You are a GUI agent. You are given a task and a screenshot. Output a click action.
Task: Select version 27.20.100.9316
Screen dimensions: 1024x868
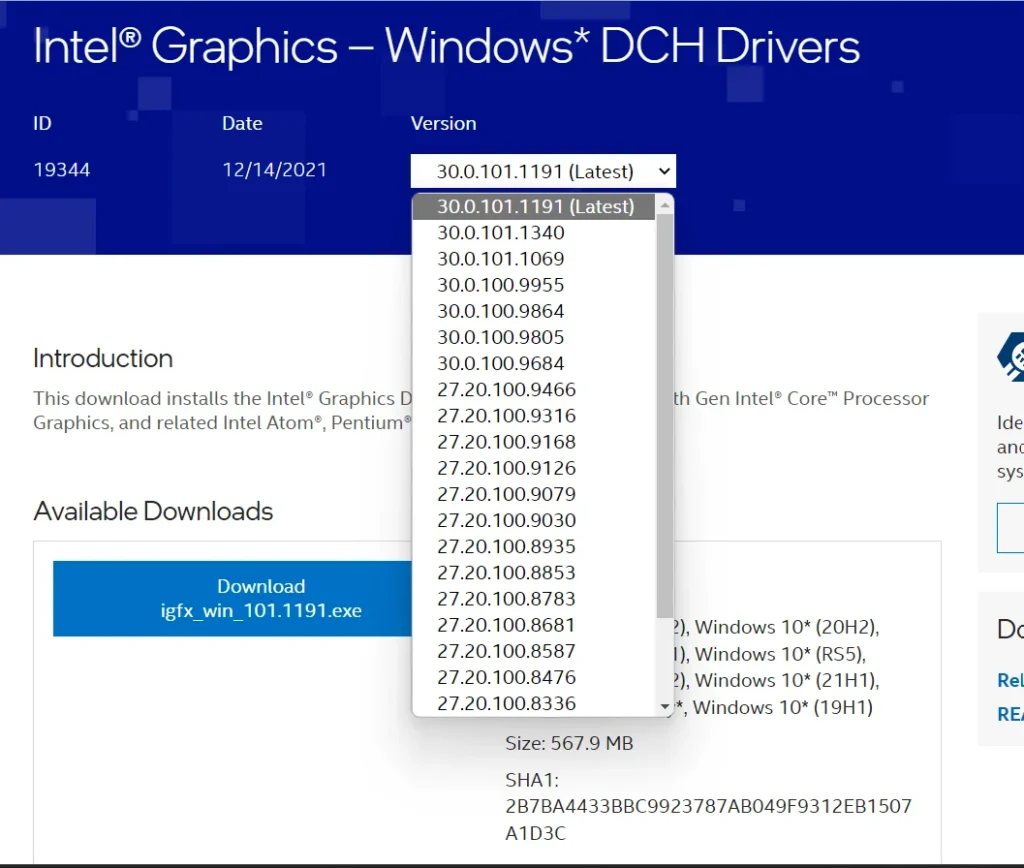(x=534, y=415)
